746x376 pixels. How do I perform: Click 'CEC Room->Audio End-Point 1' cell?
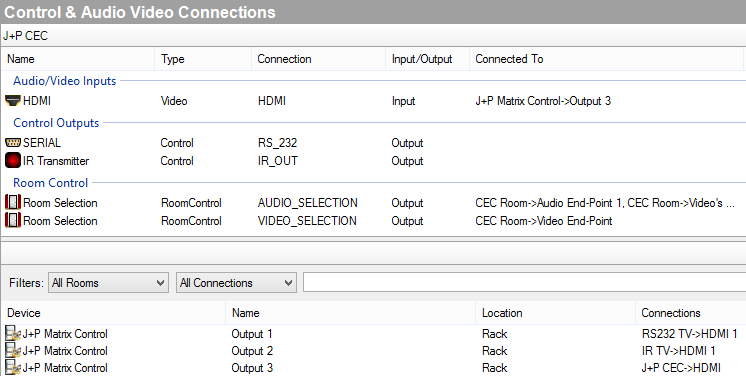(549, 203)
